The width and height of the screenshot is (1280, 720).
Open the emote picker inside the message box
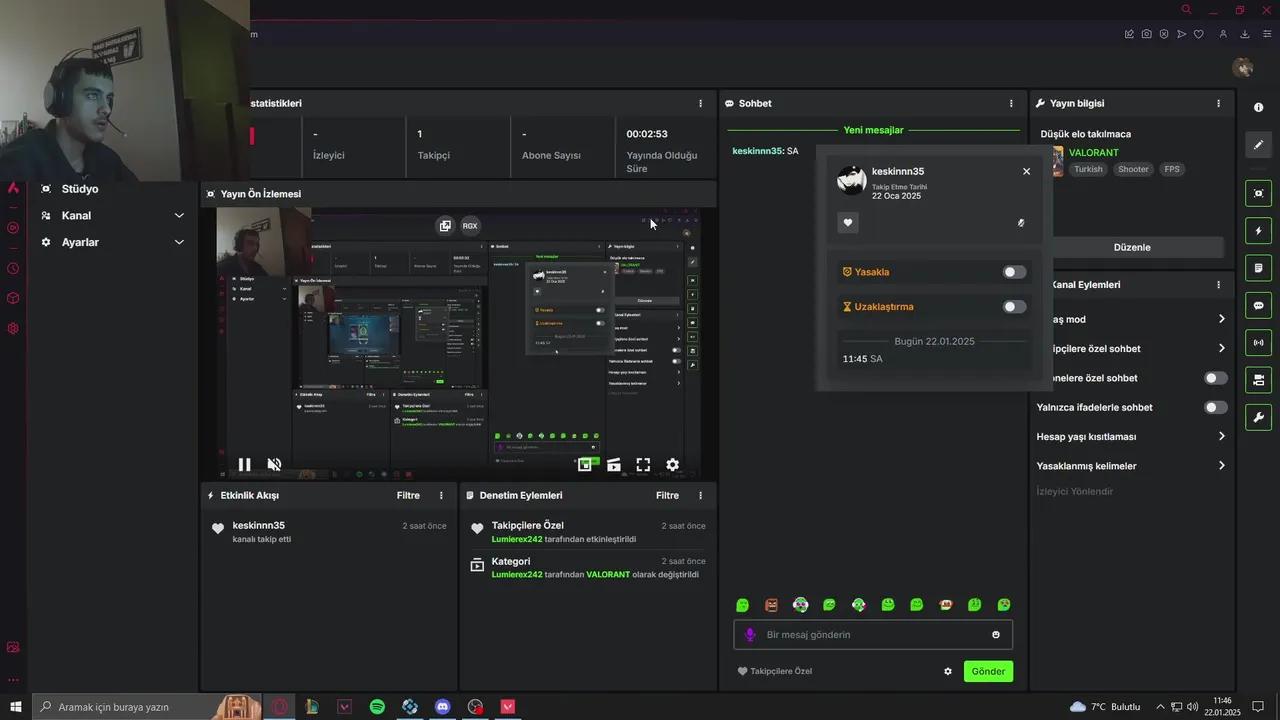point(995,634)
